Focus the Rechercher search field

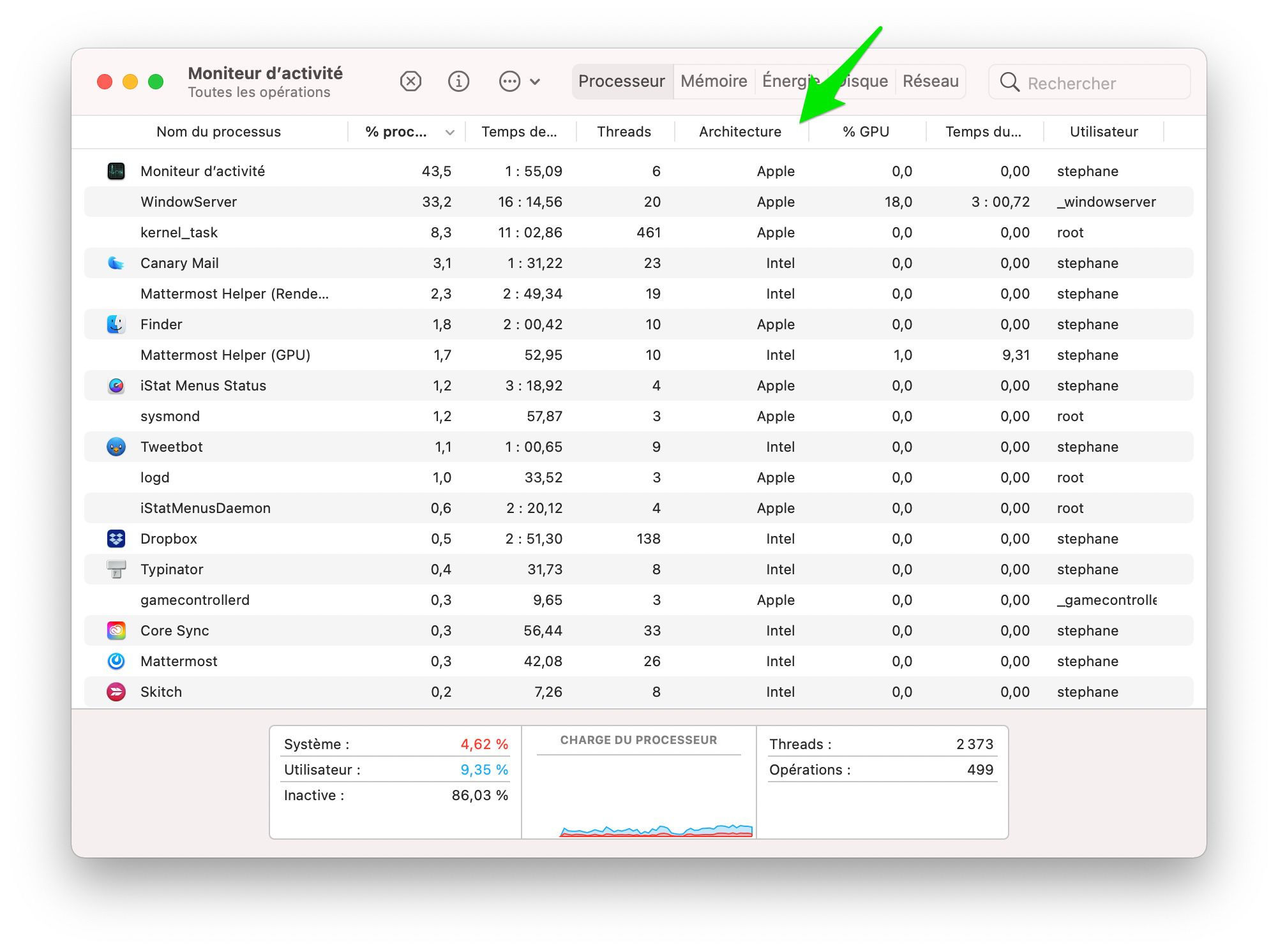[x=1089, y=82]
